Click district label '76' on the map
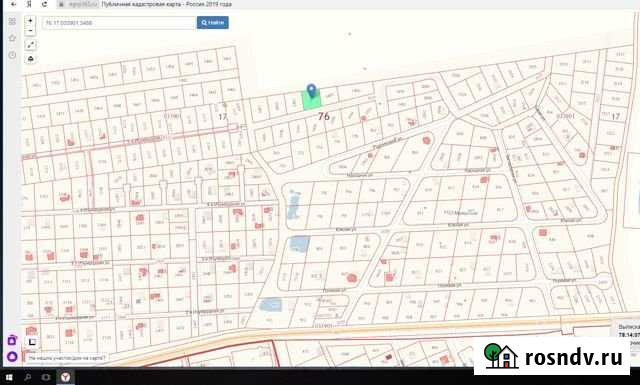 pyautogui.click(x=324, y=116)
